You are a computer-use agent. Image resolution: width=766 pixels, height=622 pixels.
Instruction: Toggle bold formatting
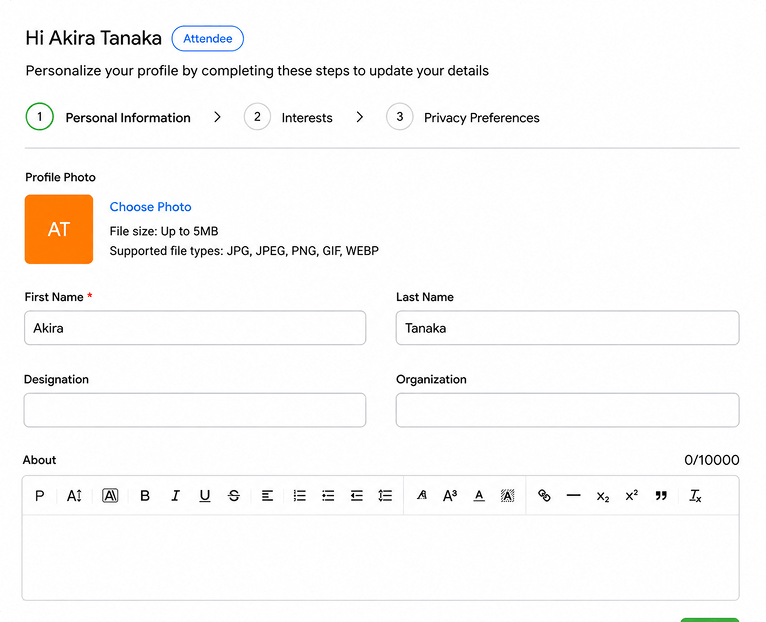click(145, 496)
